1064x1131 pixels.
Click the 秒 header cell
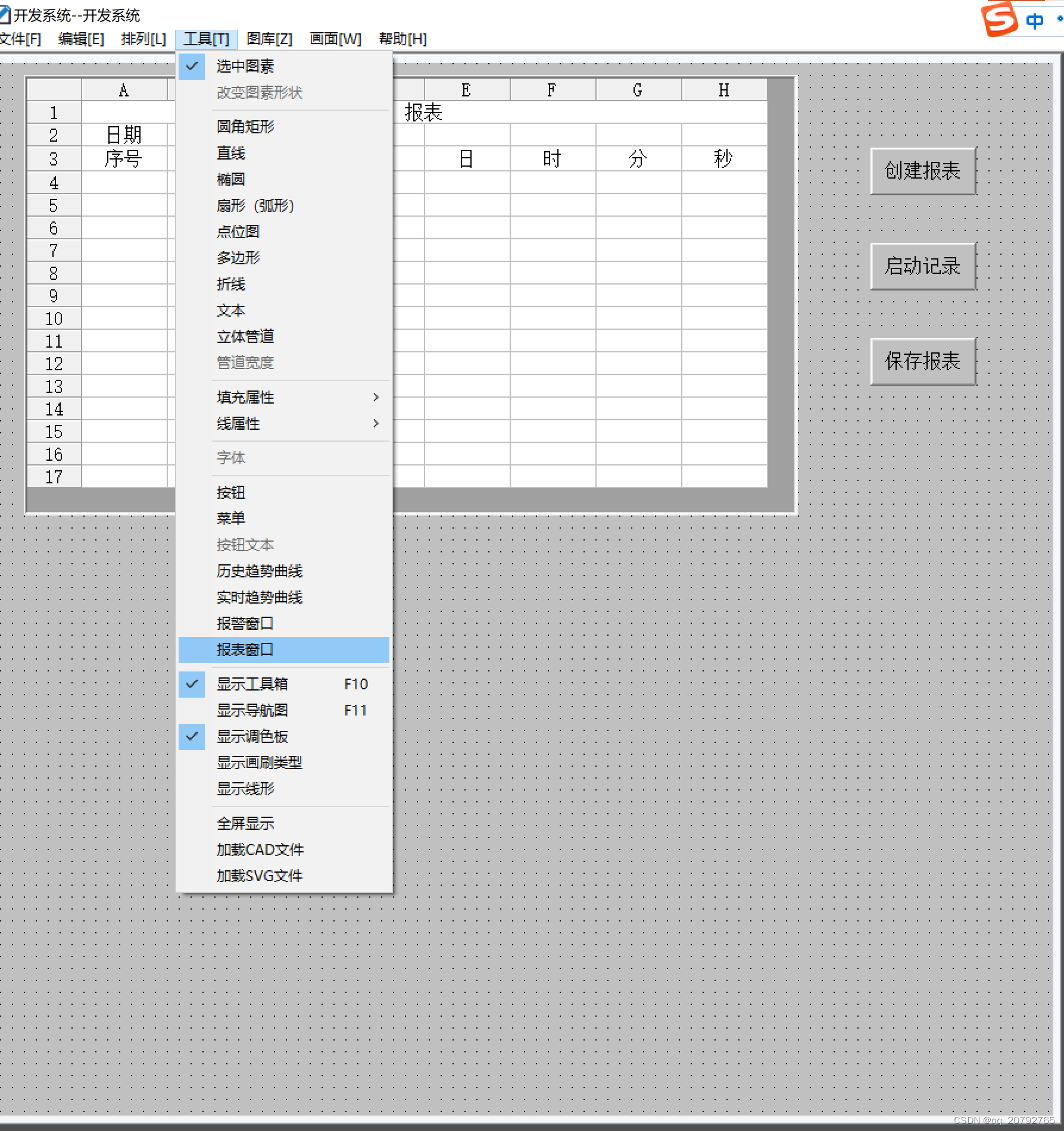[724, 159]
